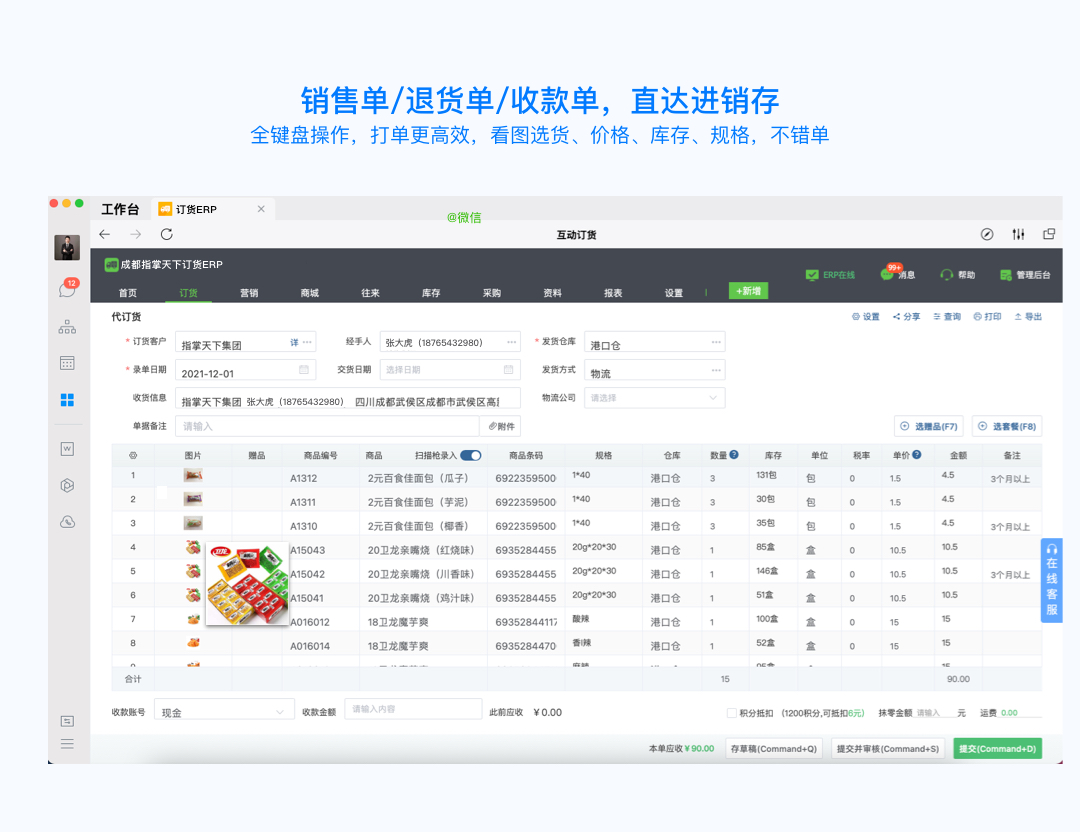Image resolution: width=1080 pixels, height=832 pixels.
Task: Check the 积分抵扣 checkbox
Action: coord(731,713)
